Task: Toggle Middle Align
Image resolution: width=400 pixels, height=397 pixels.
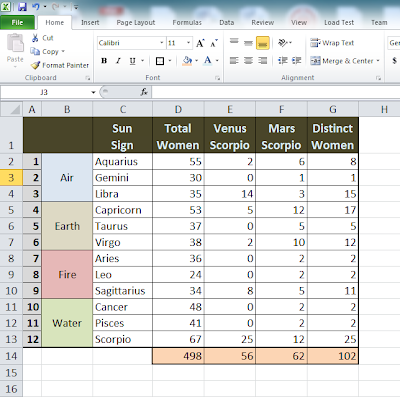Action: click(248, 43)
